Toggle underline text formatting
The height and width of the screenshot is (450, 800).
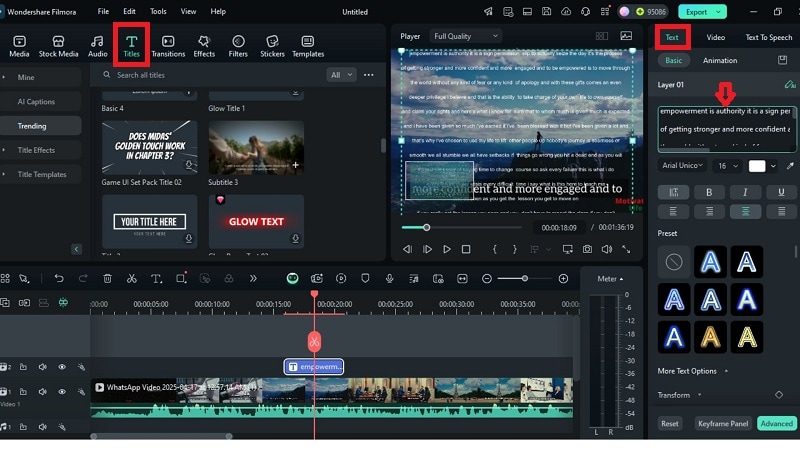coord(781,192)
